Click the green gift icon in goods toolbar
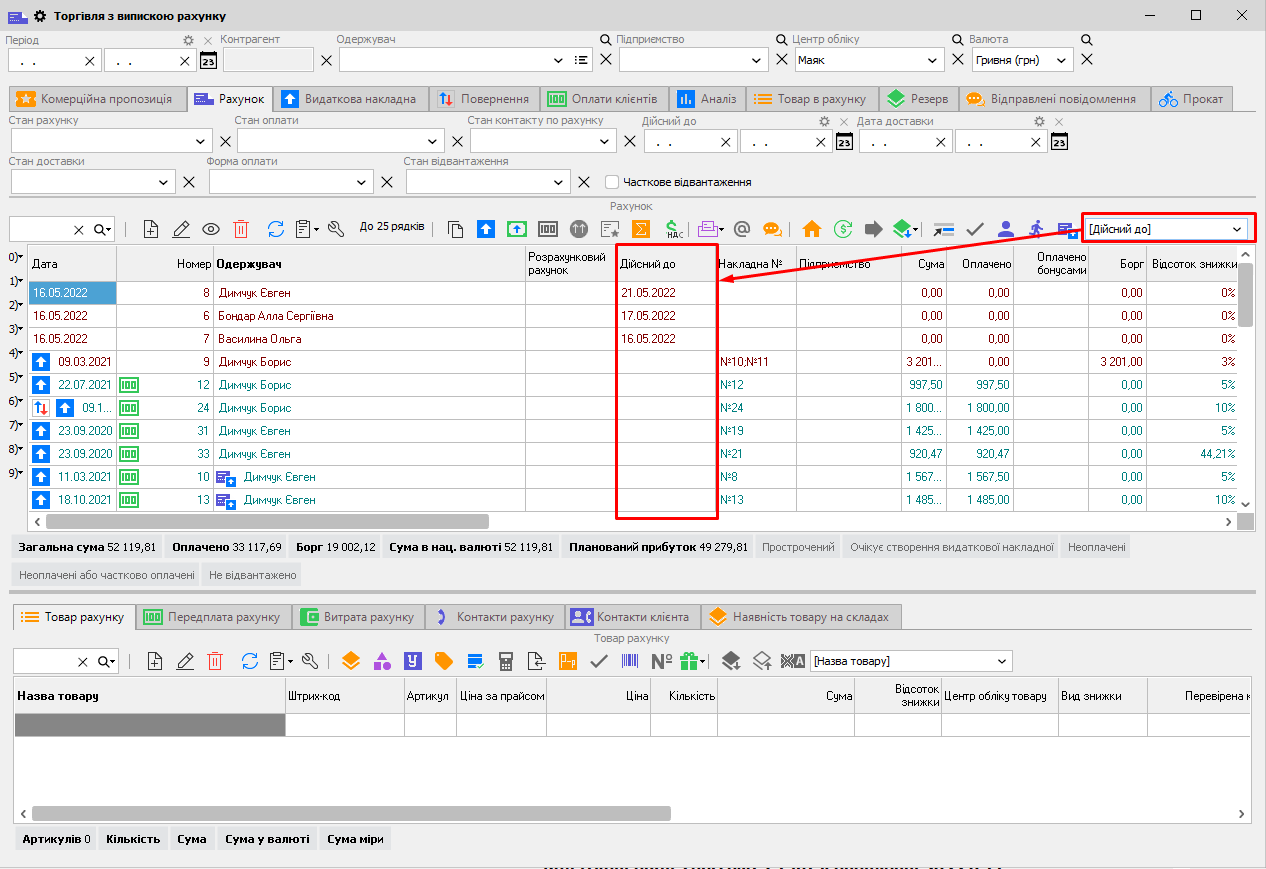 pos(688,661)
